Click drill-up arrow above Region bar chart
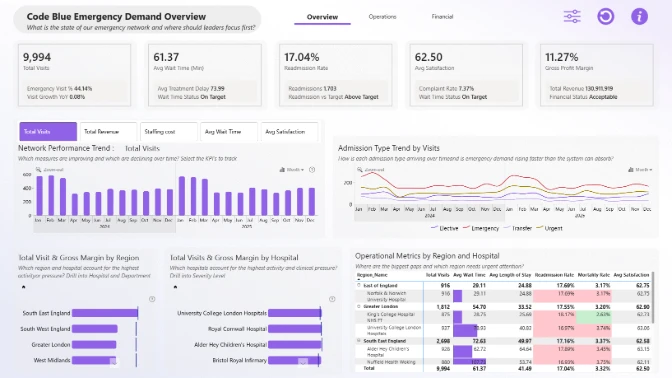Screen dimensions: 672x378 [x=24, y=287]
